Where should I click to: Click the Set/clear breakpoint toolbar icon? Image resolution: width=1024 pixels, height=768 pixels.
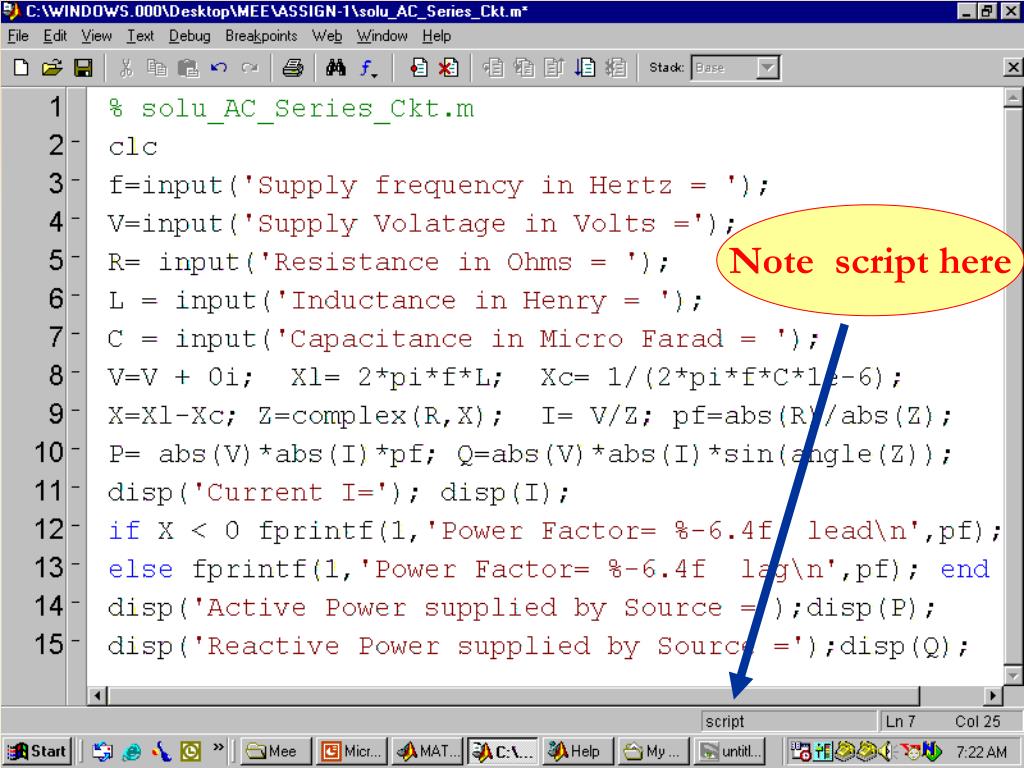coord(419,67)
